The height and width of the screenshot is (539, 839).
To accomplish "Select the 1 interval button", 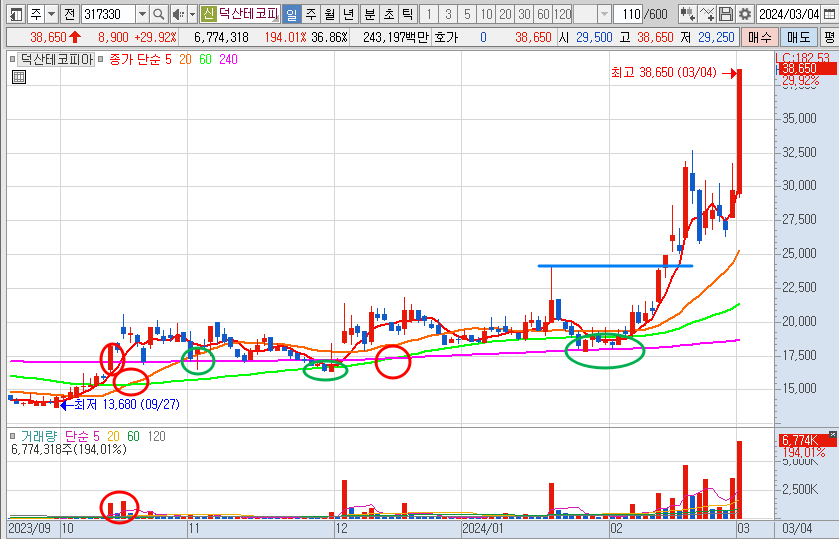I will [x=429, y=14].
